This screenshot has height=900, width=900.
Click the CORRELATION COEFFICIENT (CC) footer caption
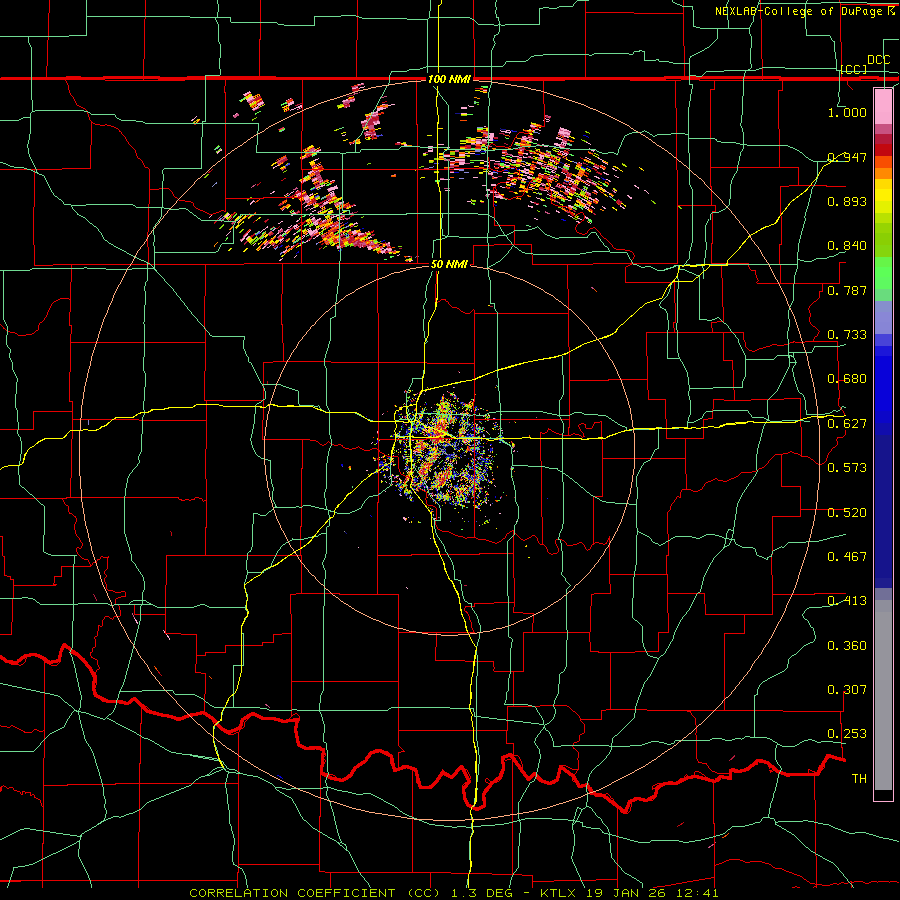point(315,893)
